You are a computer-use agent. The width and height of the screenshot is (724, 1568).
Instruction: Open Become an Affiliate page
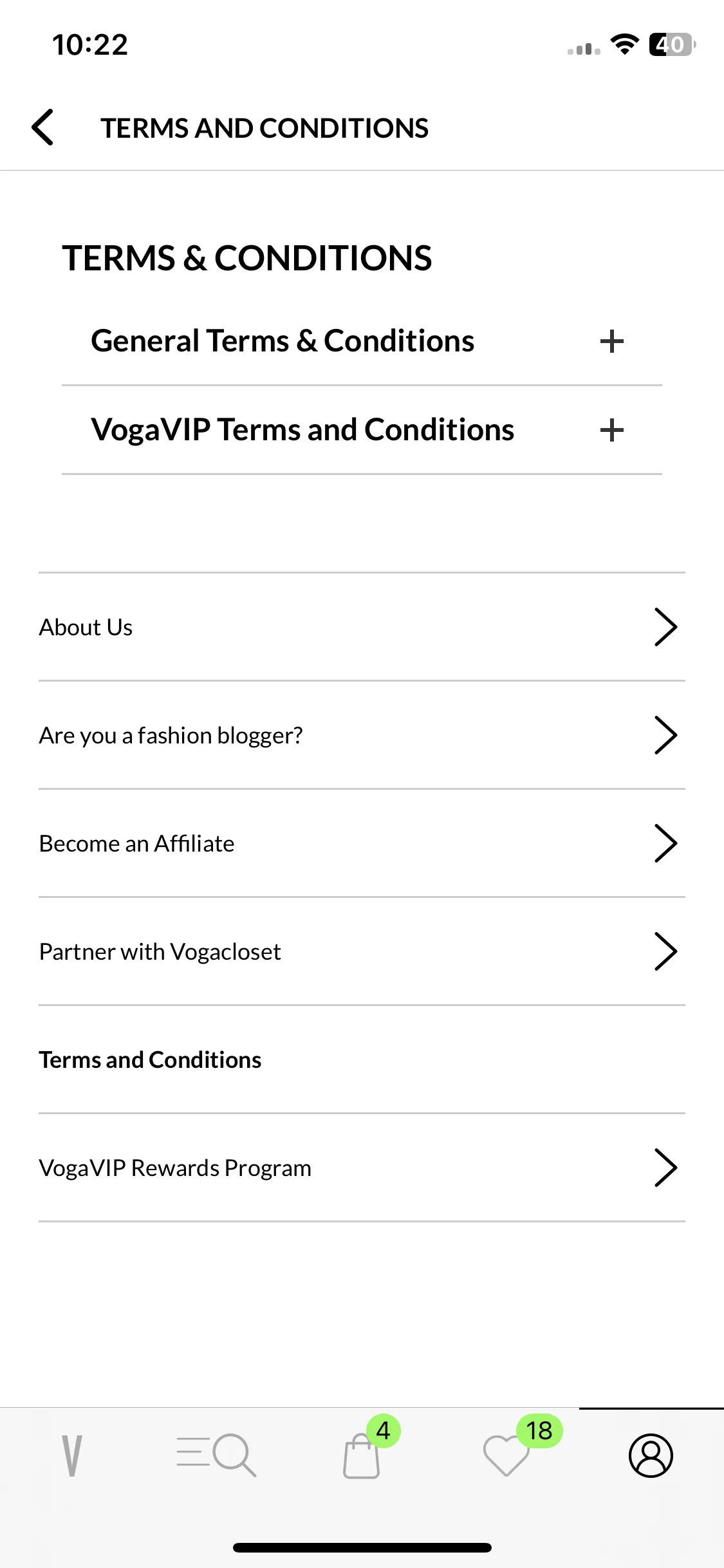362,843
